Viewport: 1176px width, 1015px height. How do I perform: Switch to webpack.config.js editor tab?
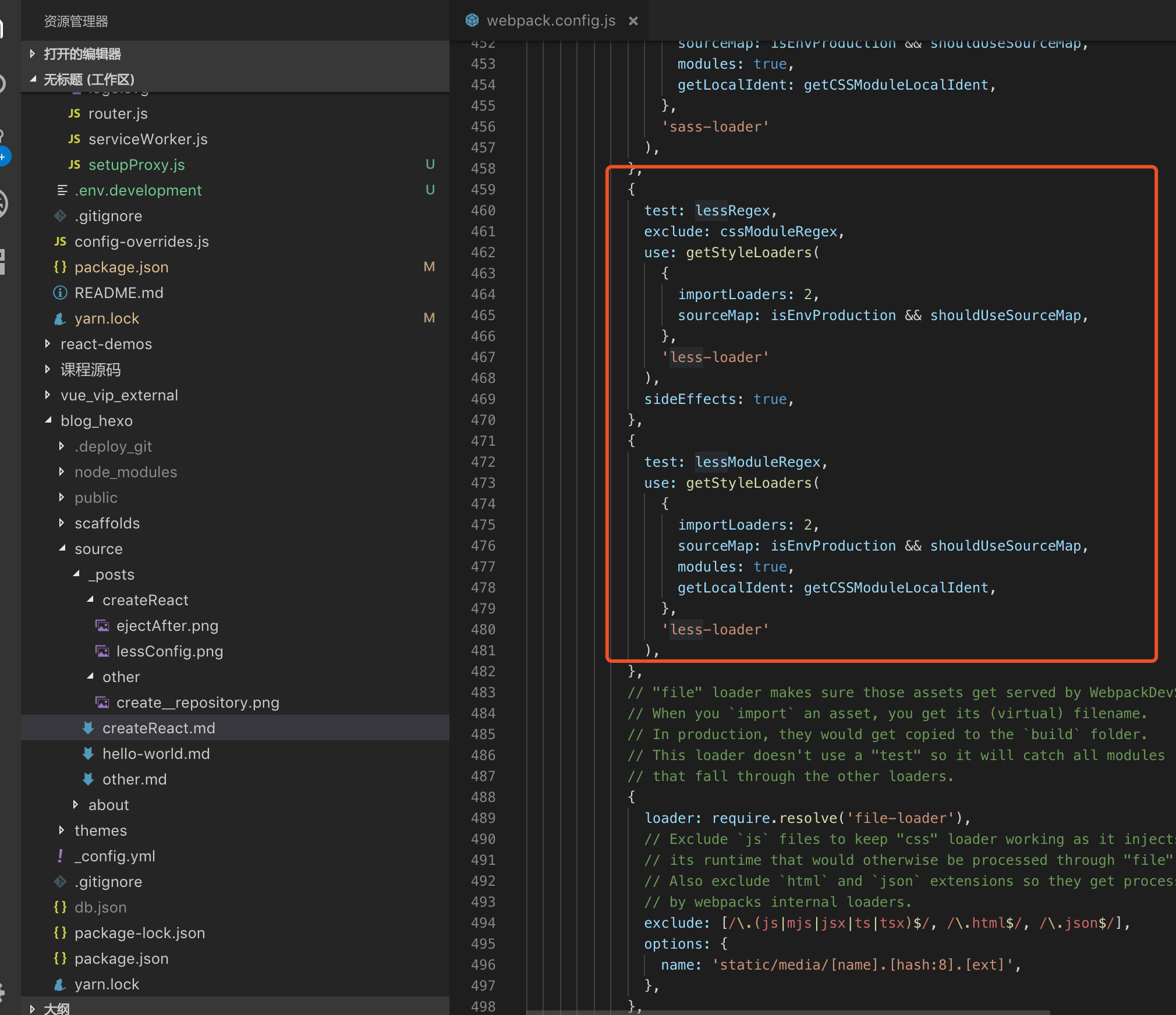[x=549, y=20]
